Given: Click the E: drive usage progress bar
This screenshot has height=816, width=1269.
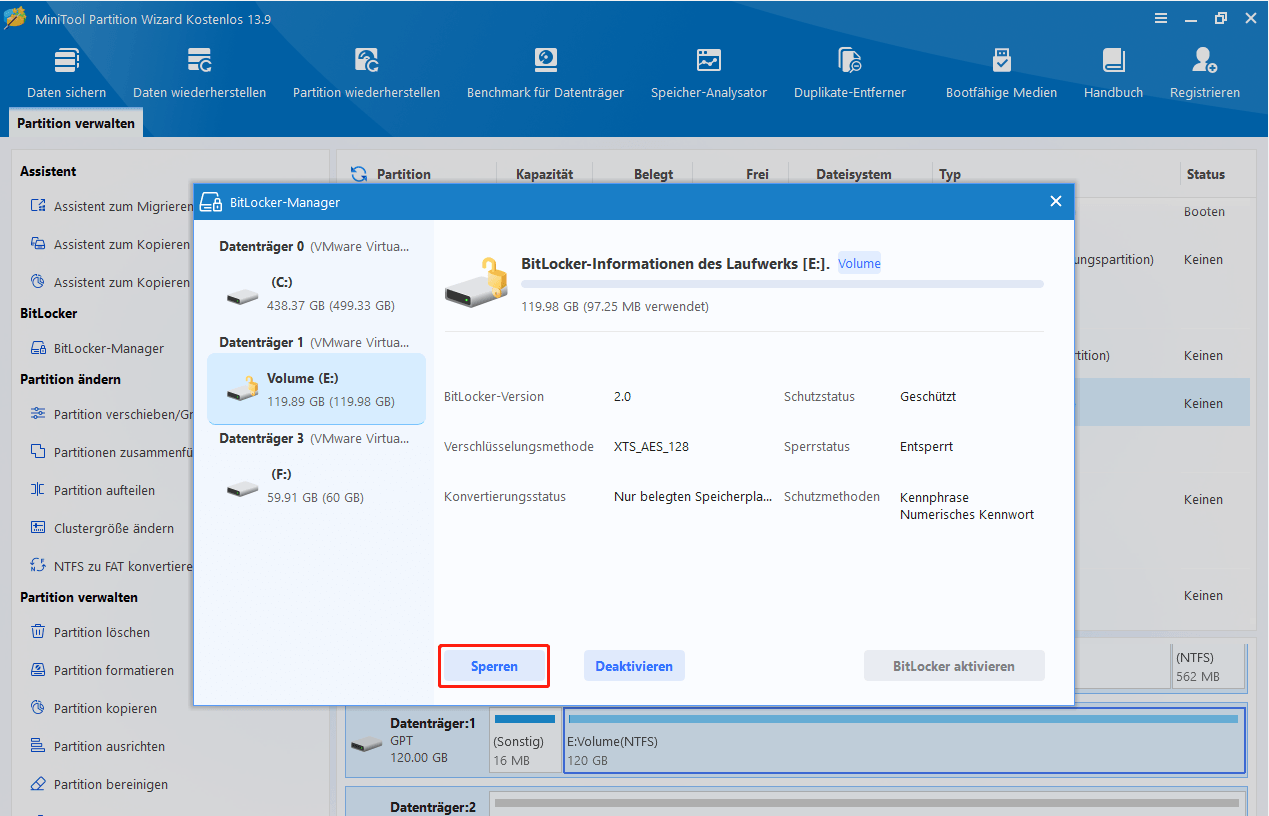Looking at the screenshot, I should [x=782, y=284].
